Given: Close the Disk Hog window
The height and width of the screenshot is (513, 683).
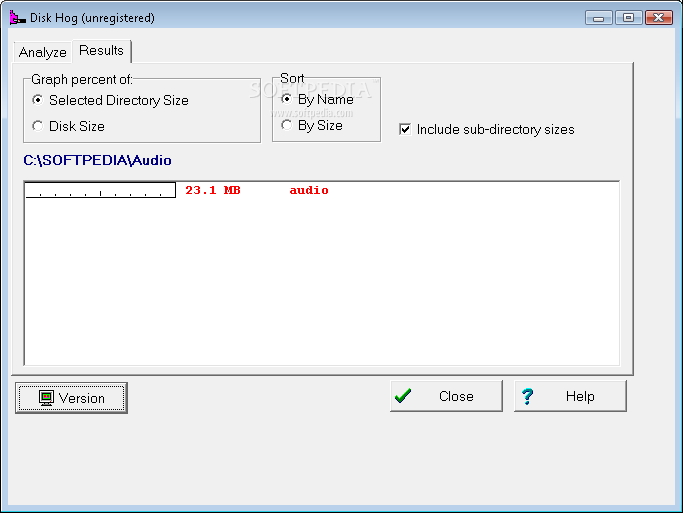Looking at the screenshot, I should 659,18.
